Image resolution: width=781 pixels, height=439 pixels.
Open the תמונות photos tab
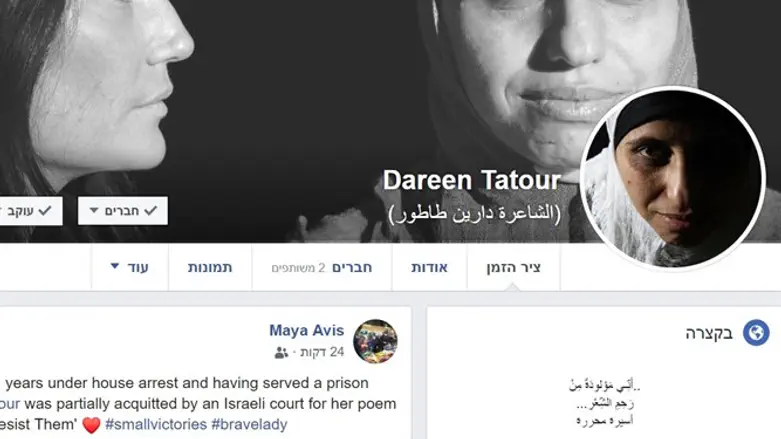(210, 268)
